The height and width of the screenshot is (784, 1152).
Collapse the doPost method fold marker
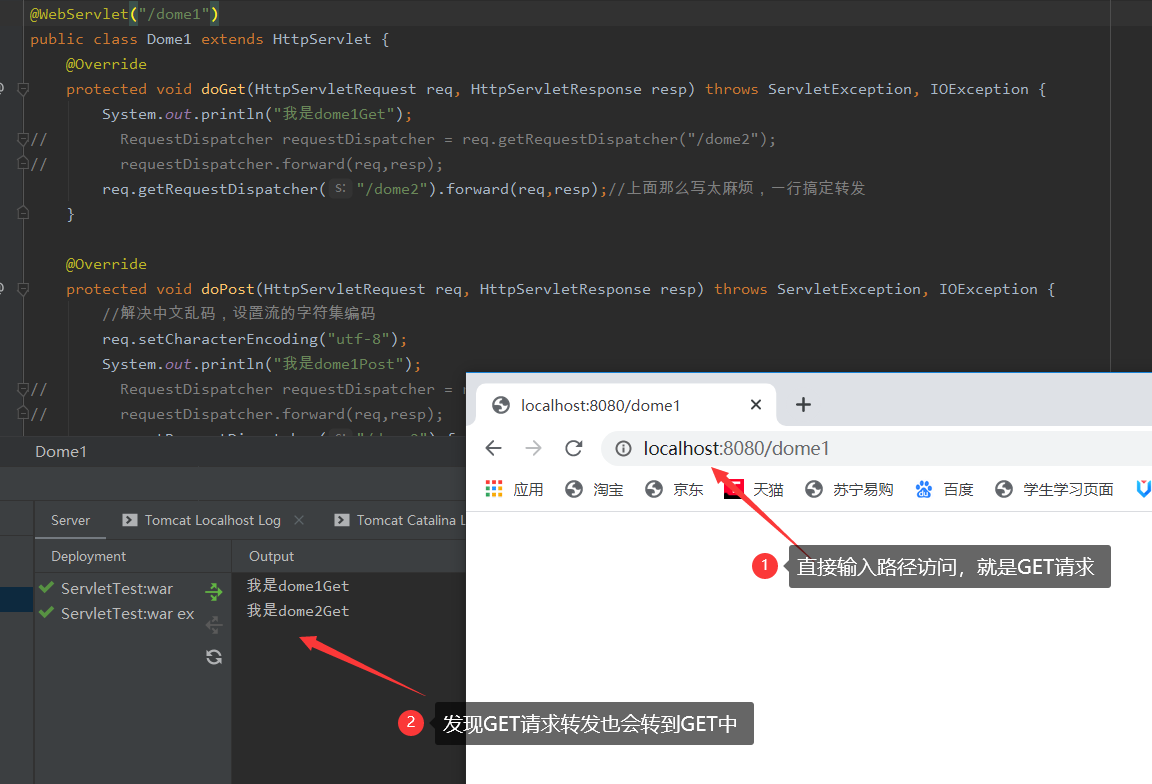click(x=23, y=289)
